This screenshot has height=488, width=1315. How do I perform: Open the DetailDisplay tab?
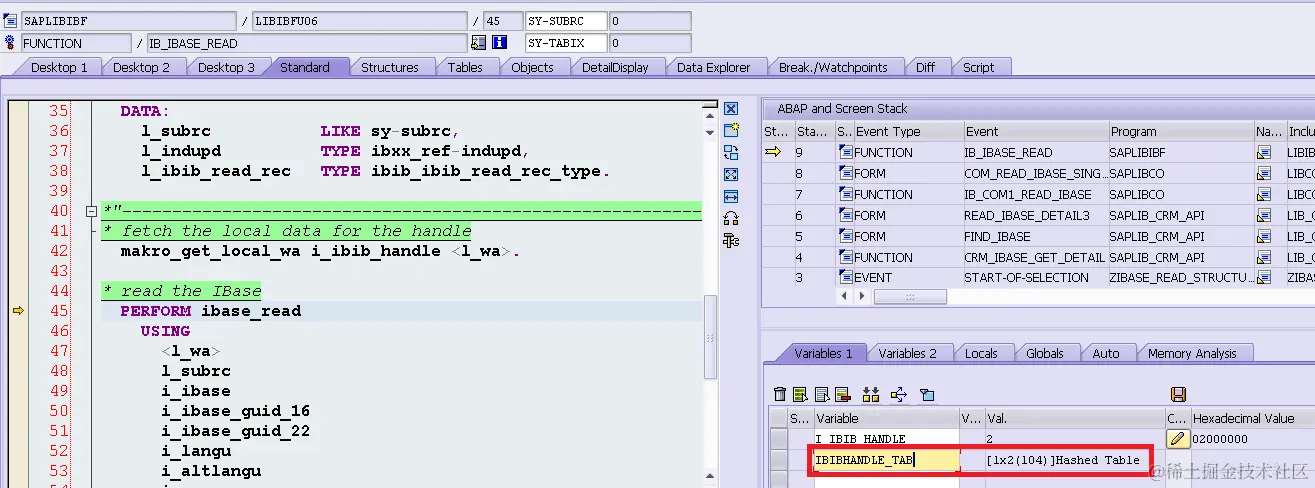[x=615, y=67]
